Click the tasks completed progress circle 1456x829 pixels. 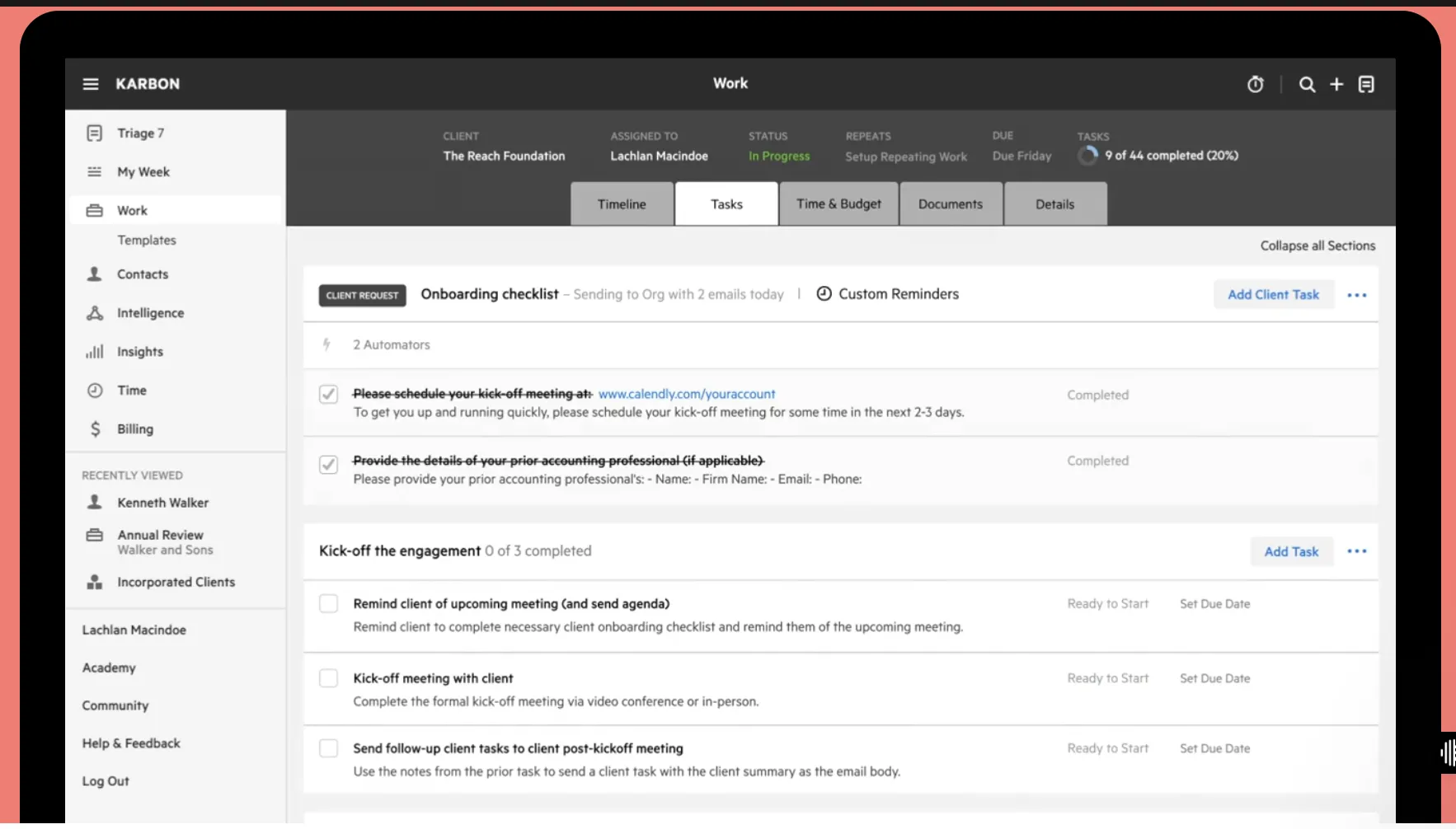(1088, 156)
